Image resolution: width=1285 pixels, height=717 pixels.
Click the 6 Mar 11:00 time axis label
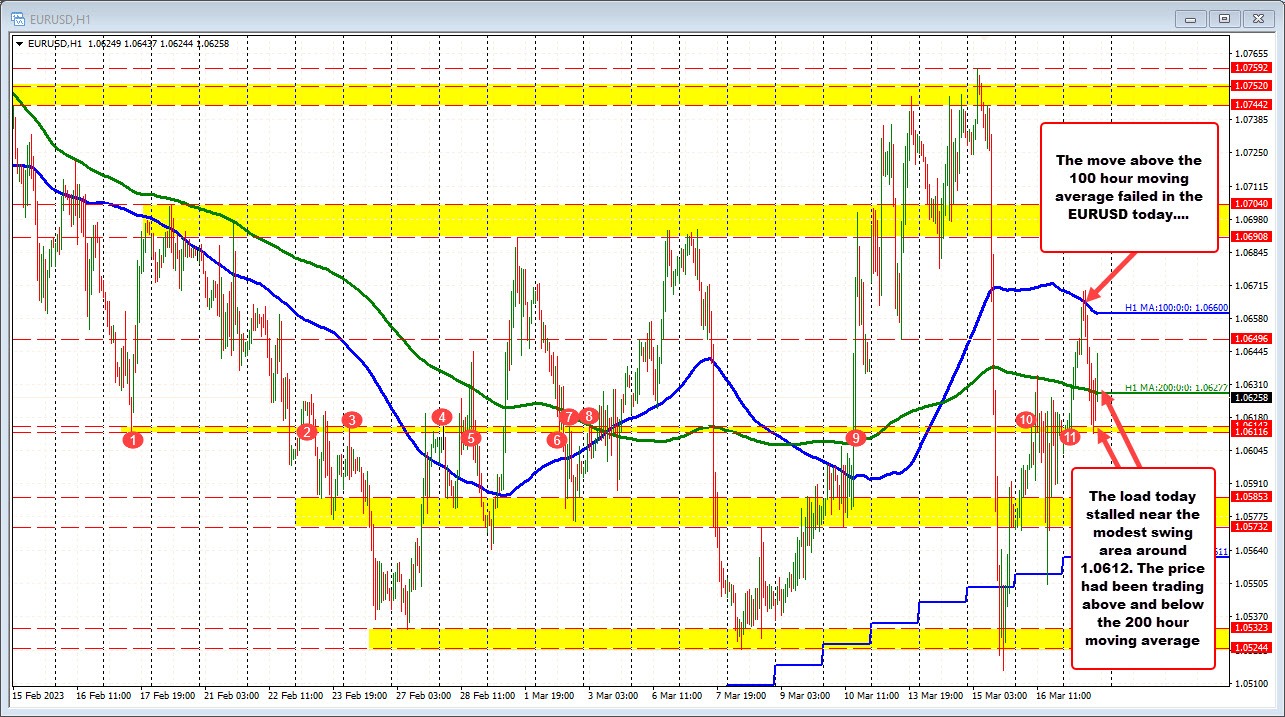point(677,694)
